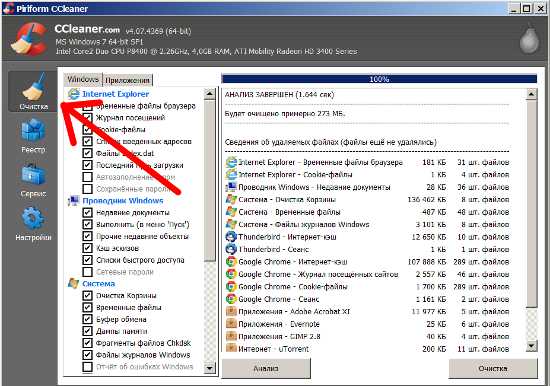The image size is (550, 386).
Task: Toggle Фрагменты файлов Chkdsk checkbox
Action: coord(87,343)
